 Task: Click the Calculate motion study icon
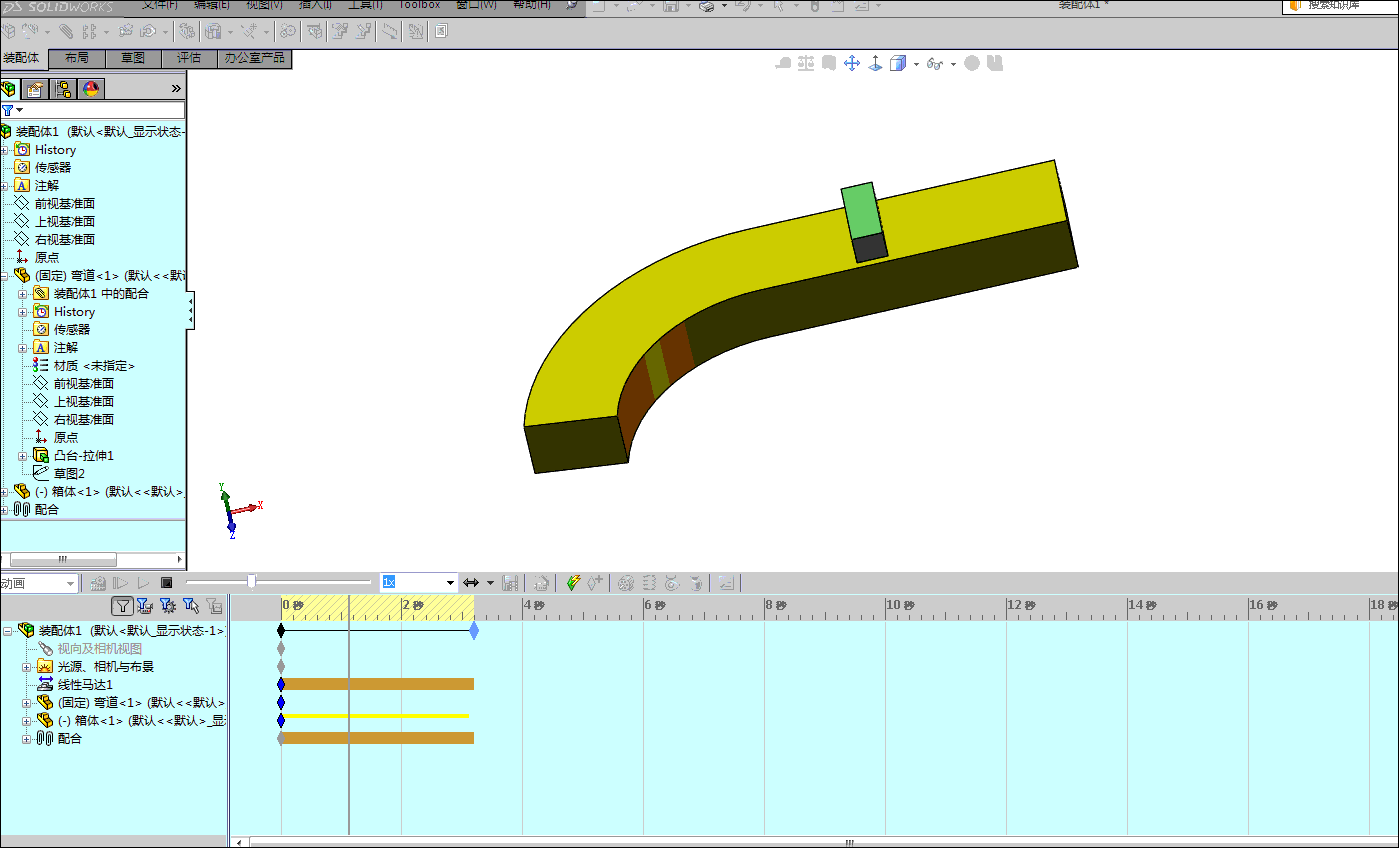(x=97, y=582)
